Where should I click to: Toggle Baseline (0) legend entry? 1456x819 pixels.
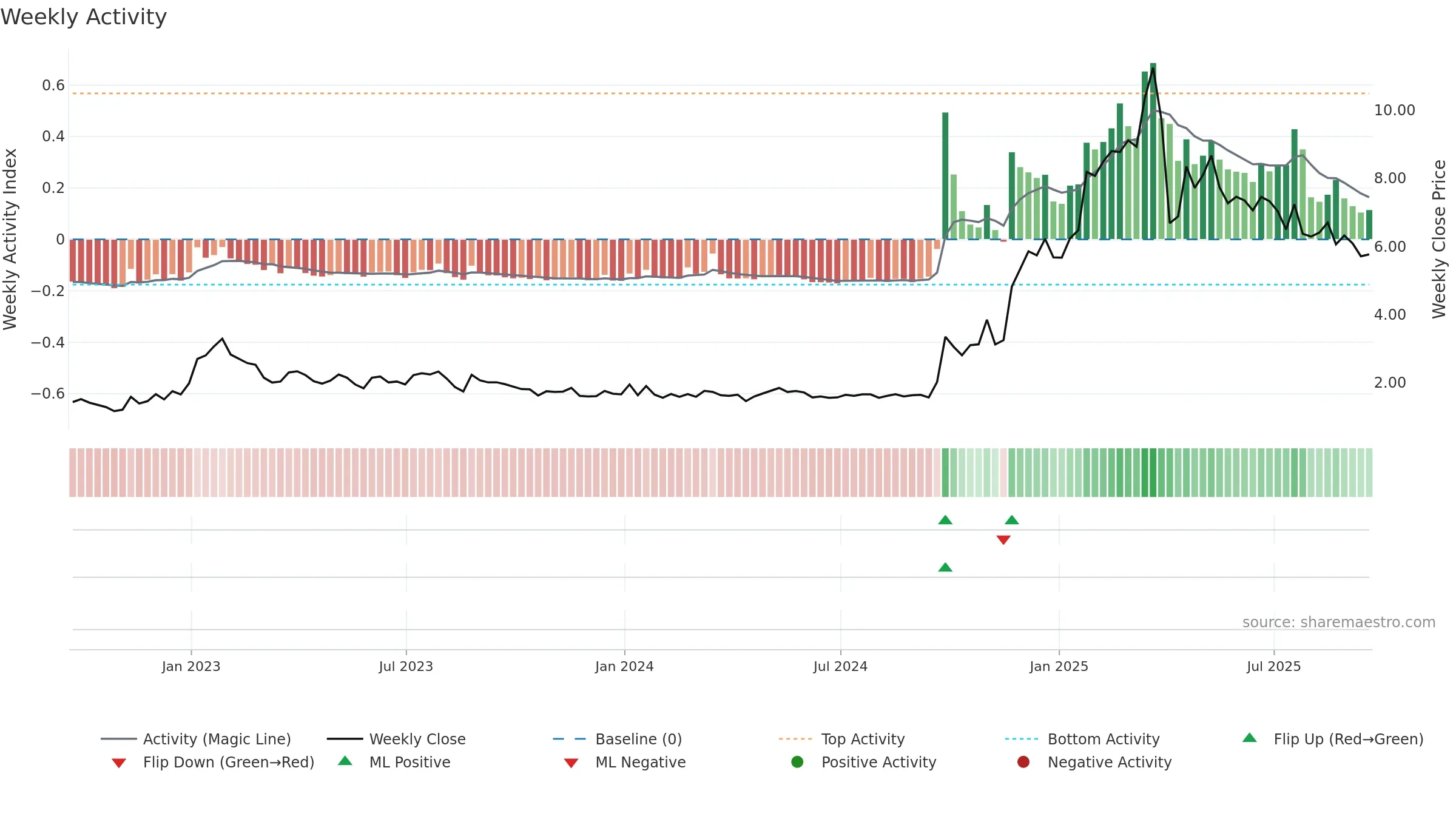[x=618, y=739]
